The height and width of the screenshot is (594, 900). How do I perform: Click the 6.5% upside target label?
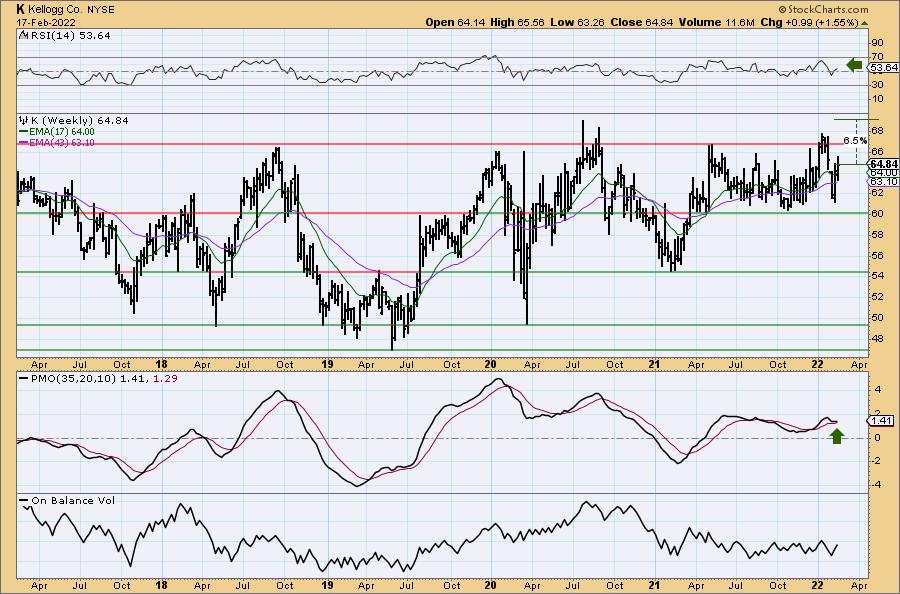tap(855, 140)
